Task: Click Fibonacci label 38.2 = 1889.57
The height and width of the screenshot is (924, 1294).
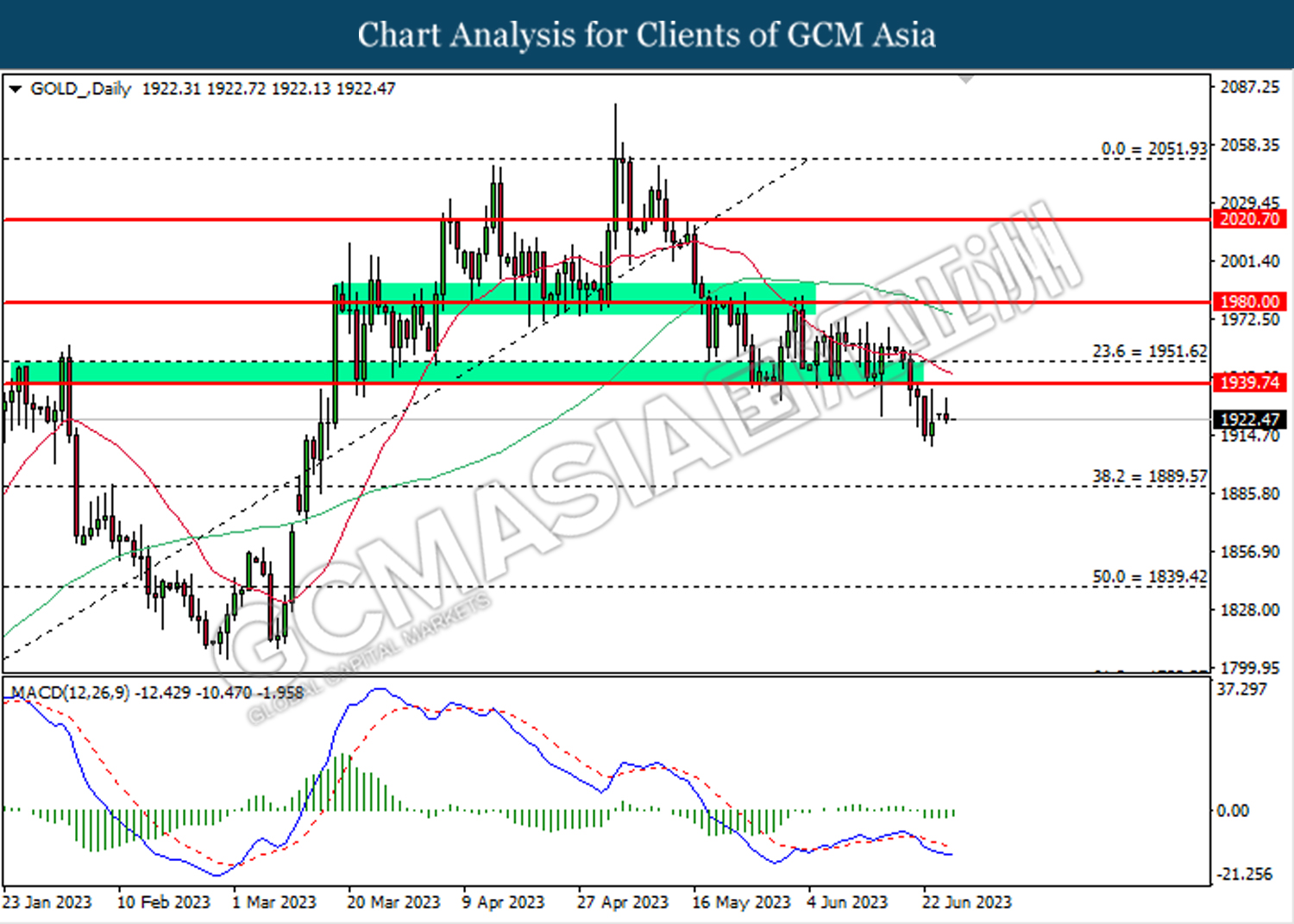Action: click(1150, 476)
